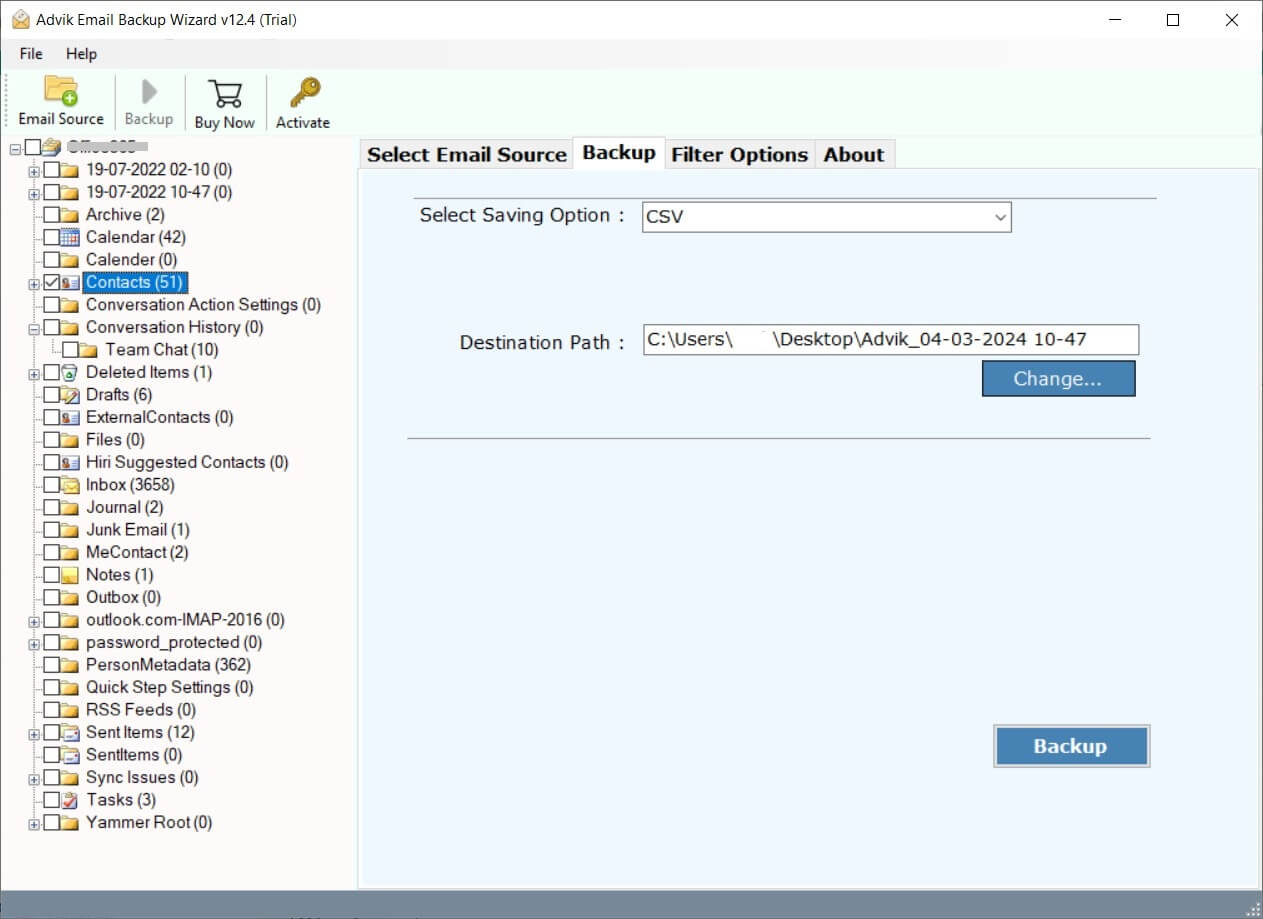Click the Notes yellow note icon
Viewport: 1263px width, 919px height.
click(x=70, y=575)
